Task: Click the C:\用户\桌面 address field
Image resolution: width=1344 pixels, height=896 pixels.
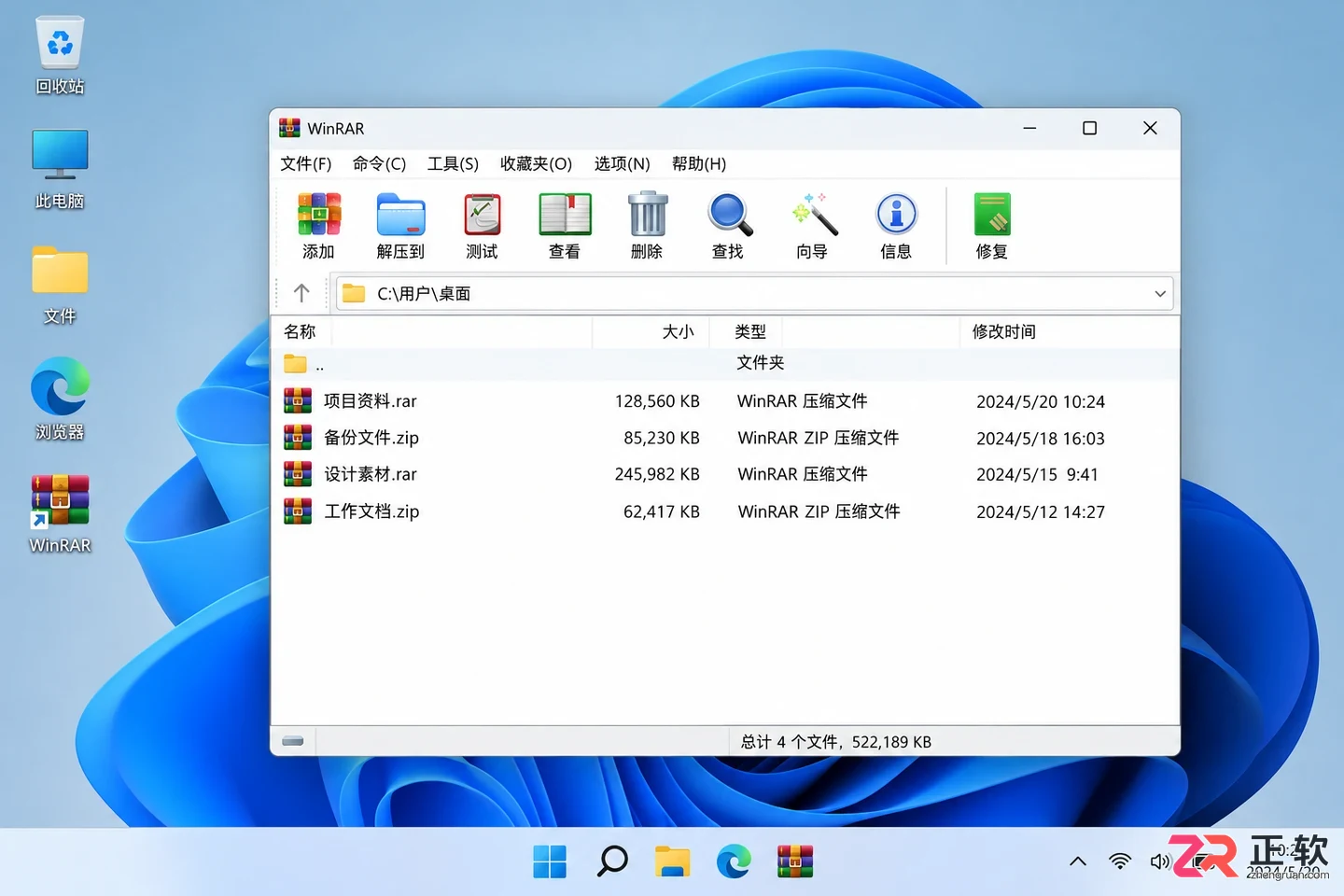Action: pos(754,293)
